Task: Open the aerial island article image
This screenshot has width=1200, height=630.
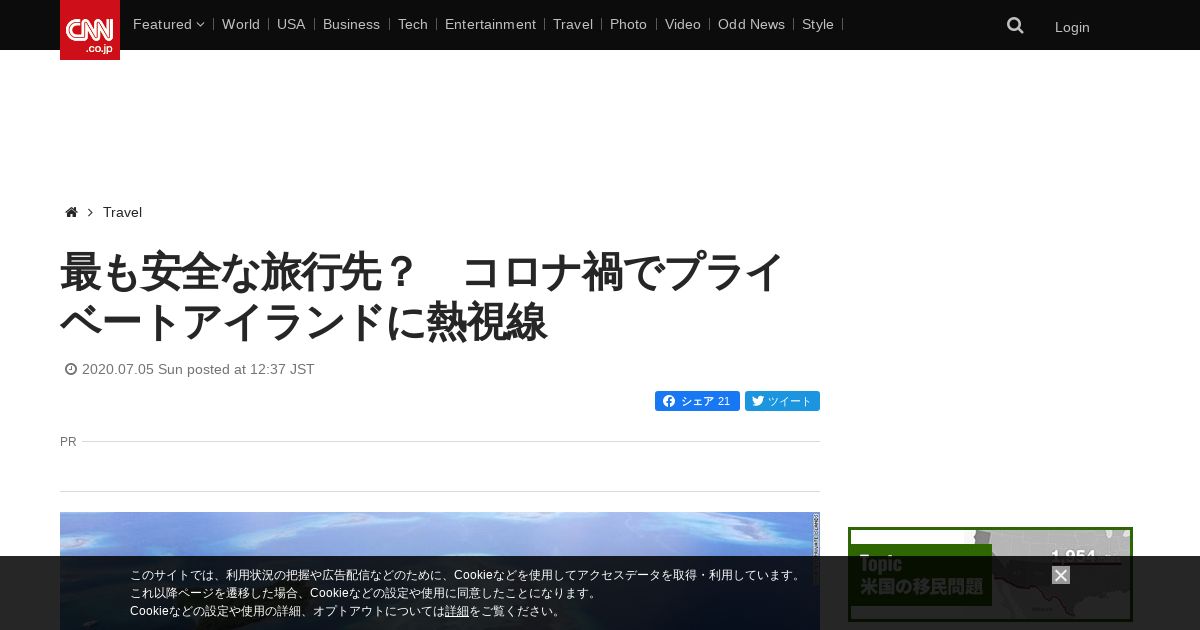Action: tap(440, 571)
